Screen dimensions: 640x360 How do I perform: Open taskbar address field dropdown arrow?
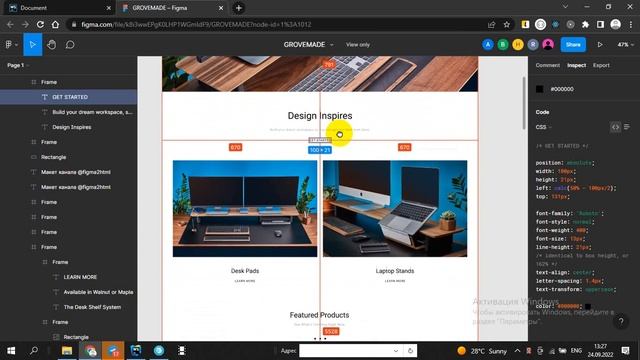[396, 351]
